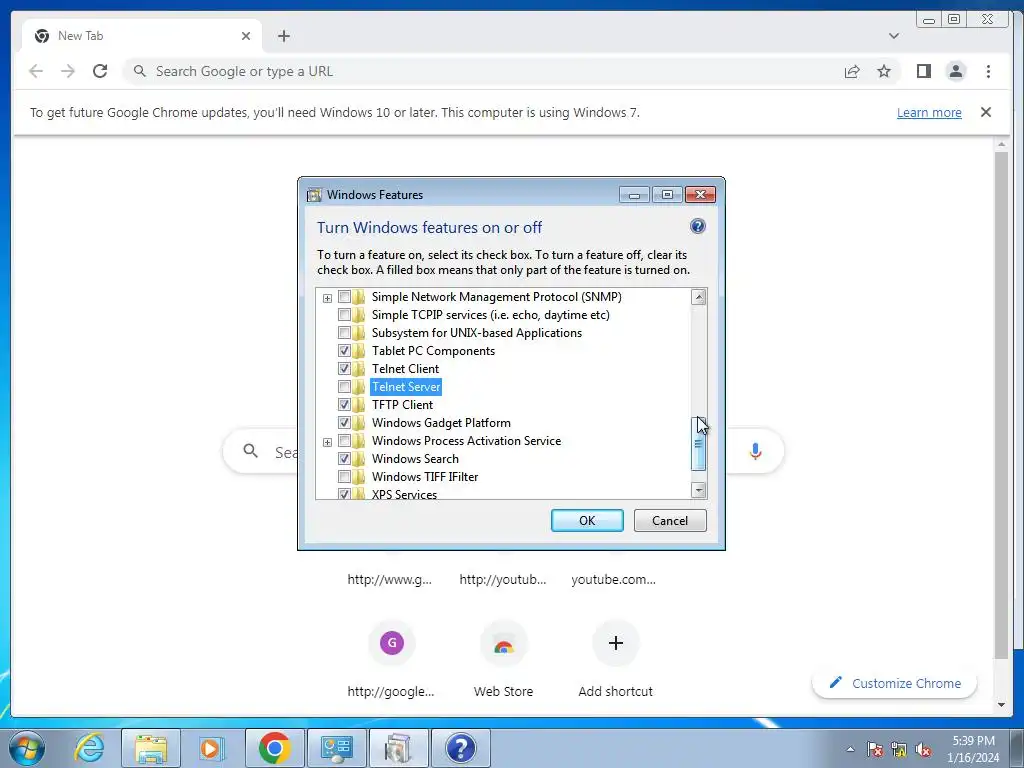Switch to Chrome taskbar button
The image size is (1024, 768).
275,748
